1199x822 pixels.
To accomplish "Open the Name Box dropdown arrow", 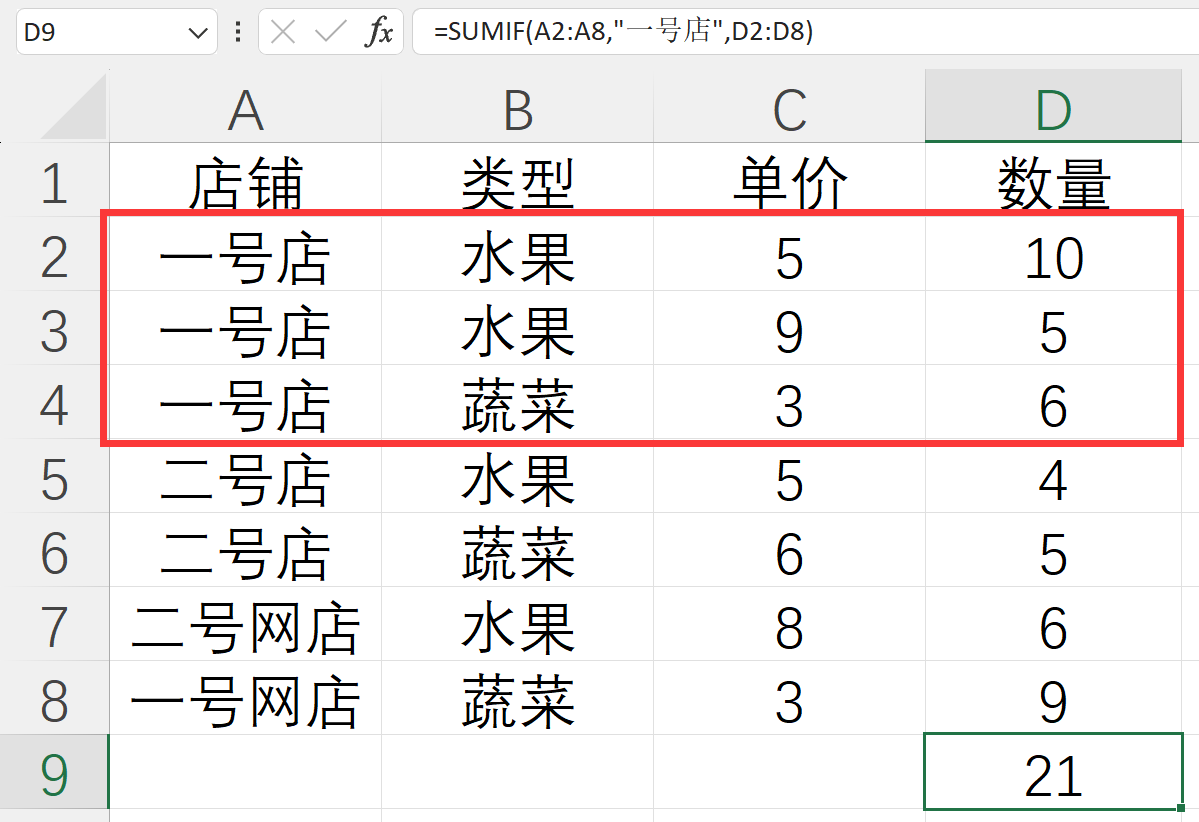I will 196,33.
